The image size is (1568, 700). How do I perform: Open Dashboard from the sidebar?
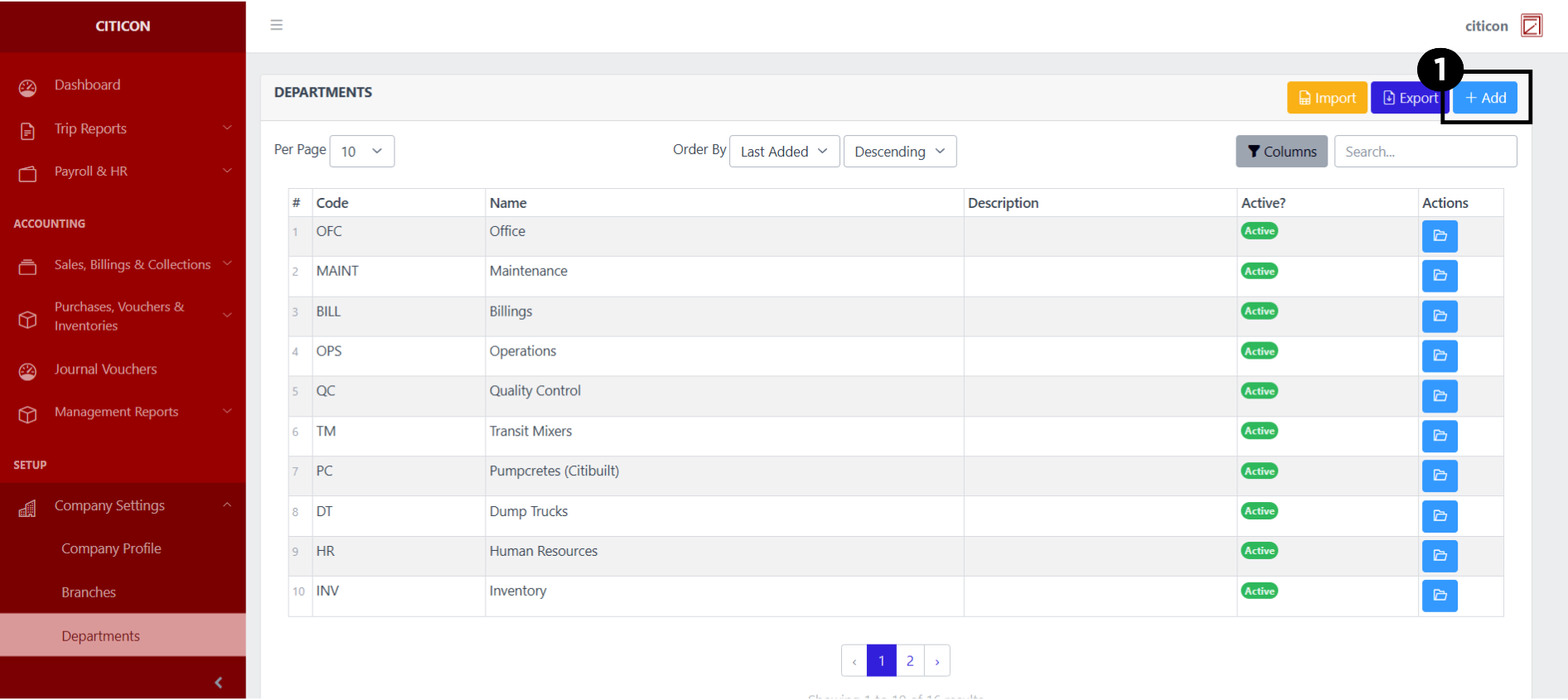click(x=87, y=85)
